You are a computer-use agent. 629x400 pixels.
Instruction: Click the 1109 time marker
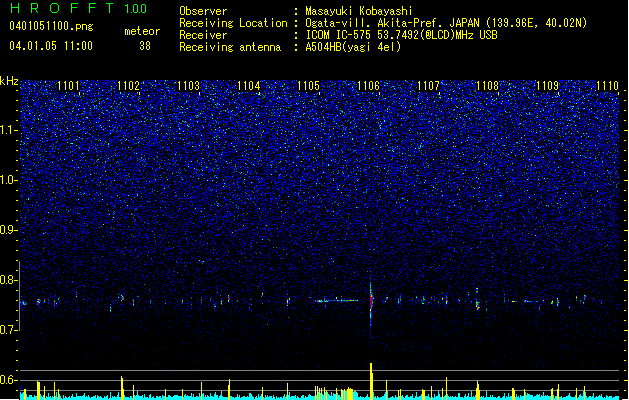[x=548, y=86]
